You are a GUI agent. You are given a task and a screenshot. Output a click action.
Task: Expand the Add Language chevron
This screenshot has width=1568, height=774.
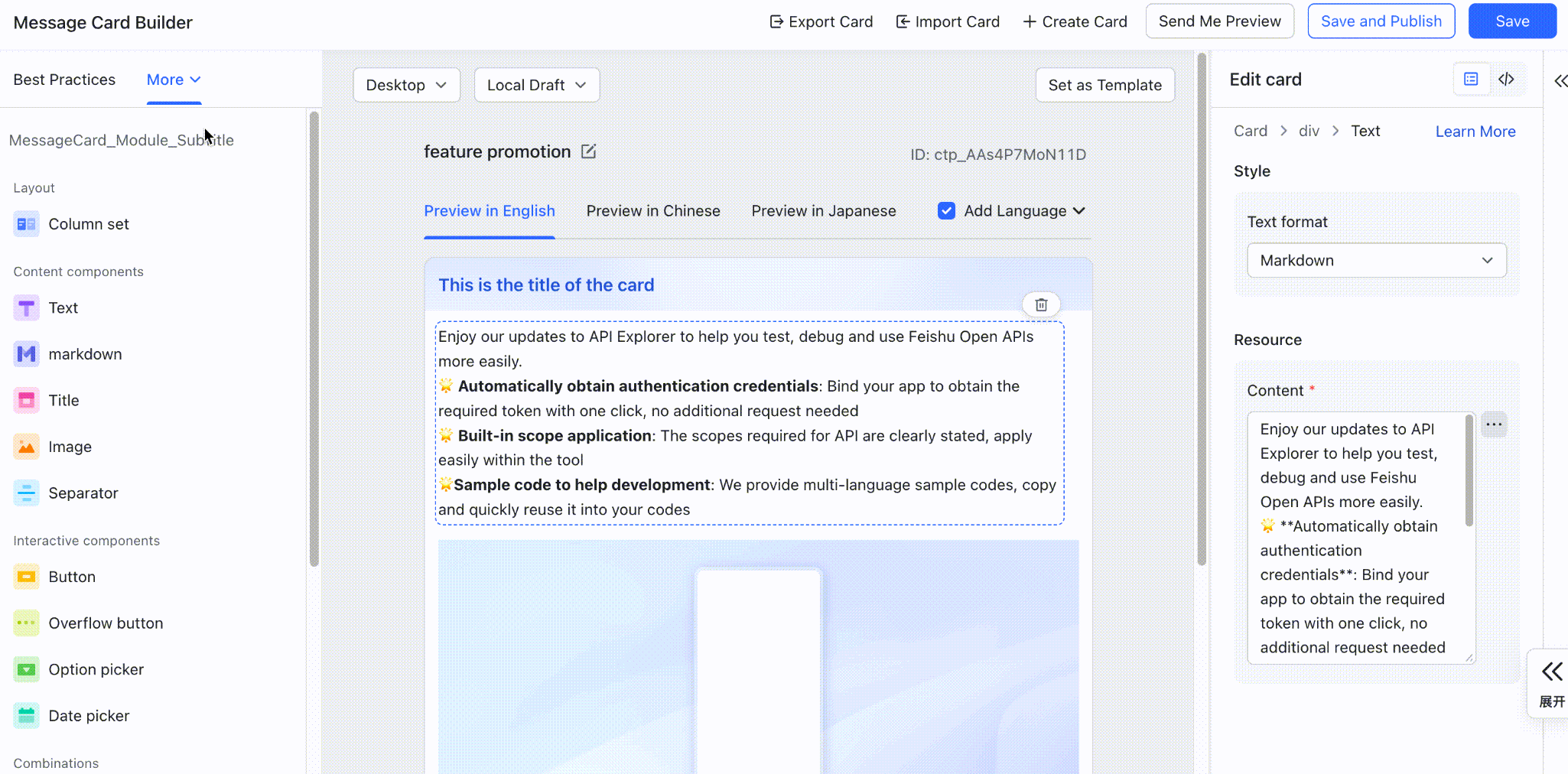[1079, 211]
